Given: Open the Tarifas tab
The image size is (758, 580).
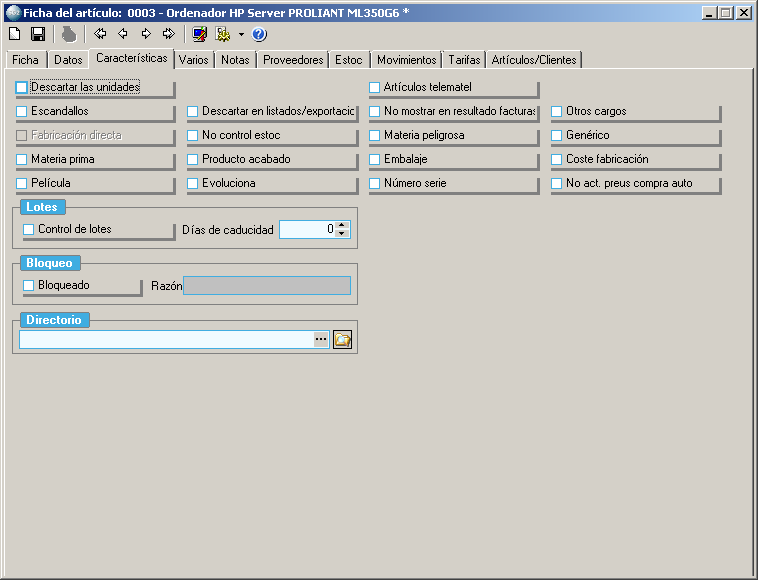Looking at the screenshot, I should click(x=464, y=60).
